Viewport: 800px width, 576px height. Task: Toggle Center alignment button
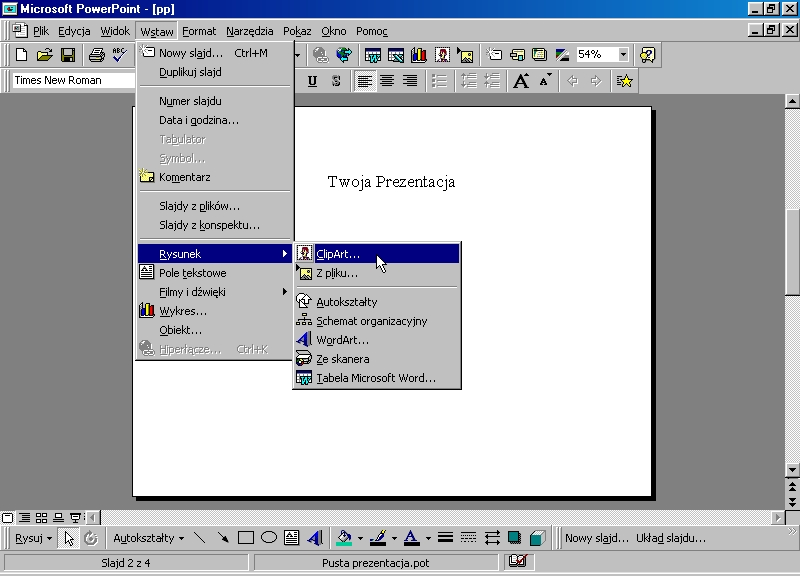(x=387, y=81)
